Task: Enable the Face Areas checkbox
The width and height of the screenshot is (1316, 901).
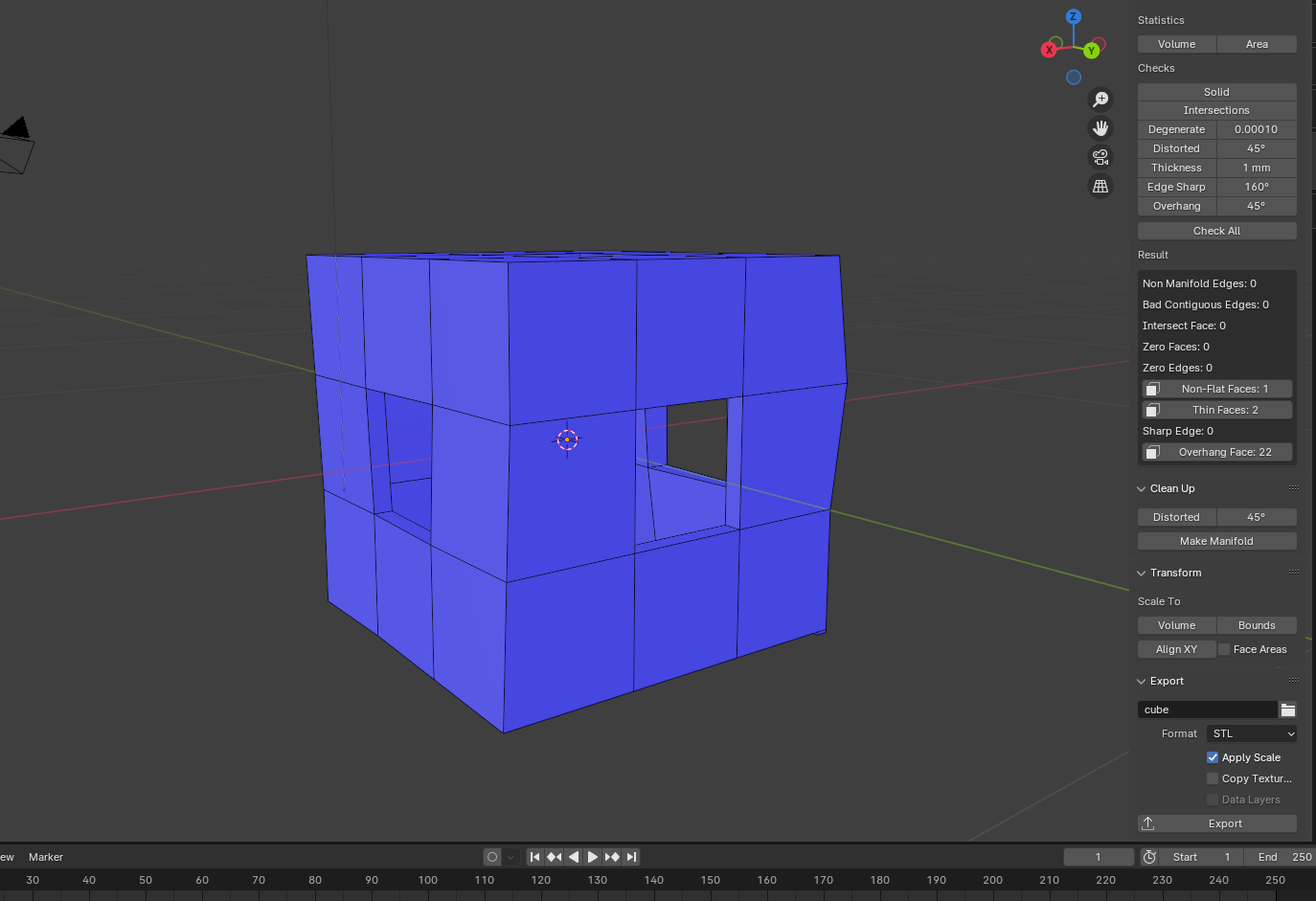Action: [x=1224, y=649]
